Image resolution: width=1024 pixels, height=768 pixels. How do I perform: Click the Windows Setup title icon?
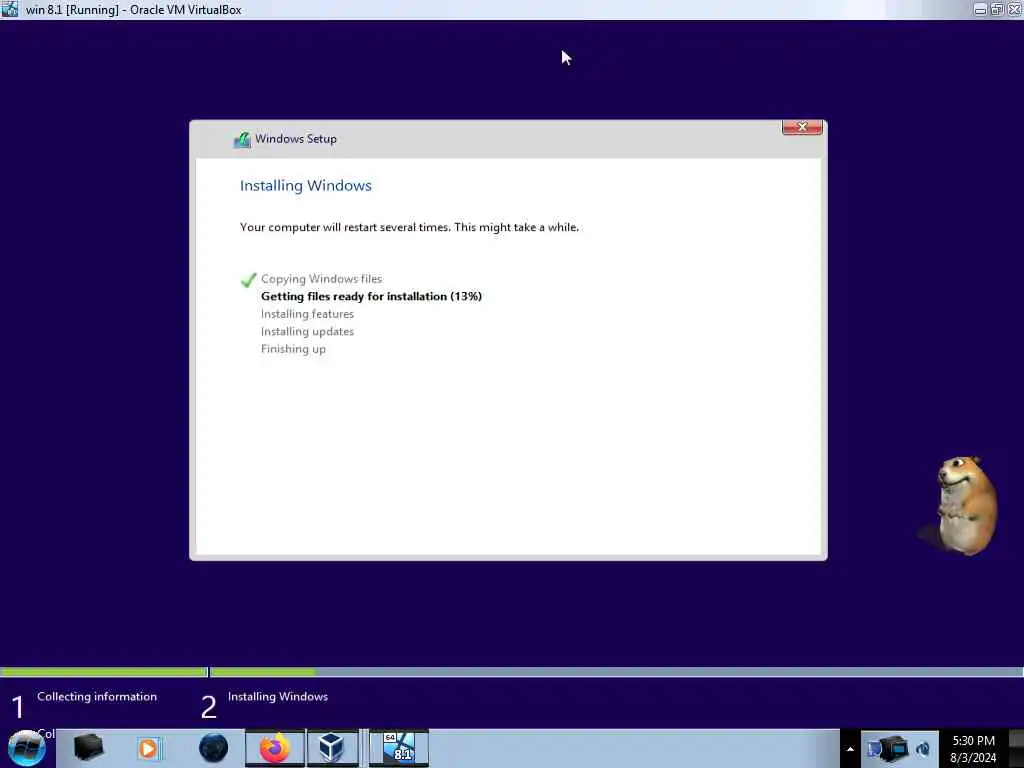(x=242, y=139)
